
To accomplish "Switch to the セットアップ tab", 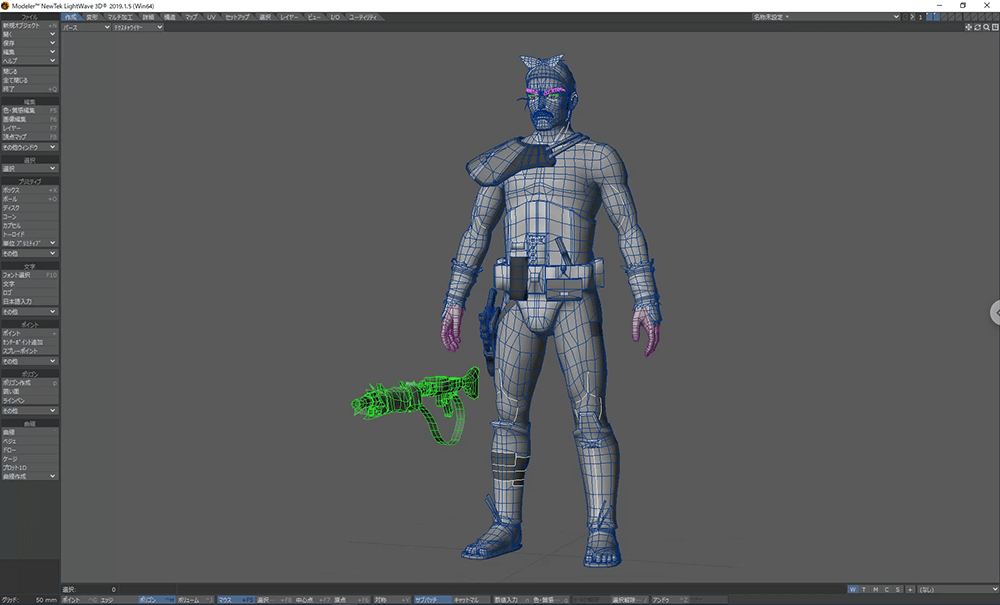I will click(x=237, y=17).
